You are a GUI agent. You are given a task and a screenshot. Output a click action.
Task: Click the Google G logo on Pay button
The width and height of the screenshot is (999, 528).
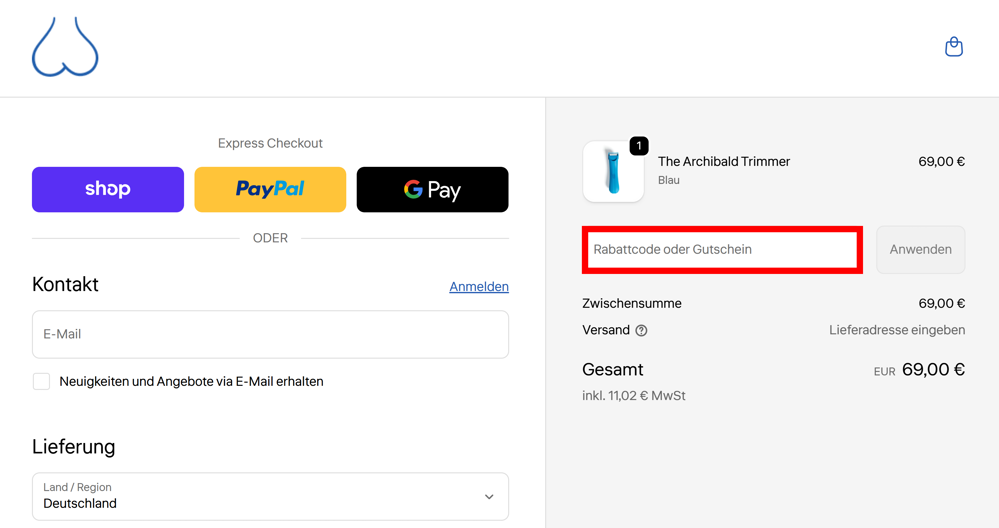click(x=413, y=189)
